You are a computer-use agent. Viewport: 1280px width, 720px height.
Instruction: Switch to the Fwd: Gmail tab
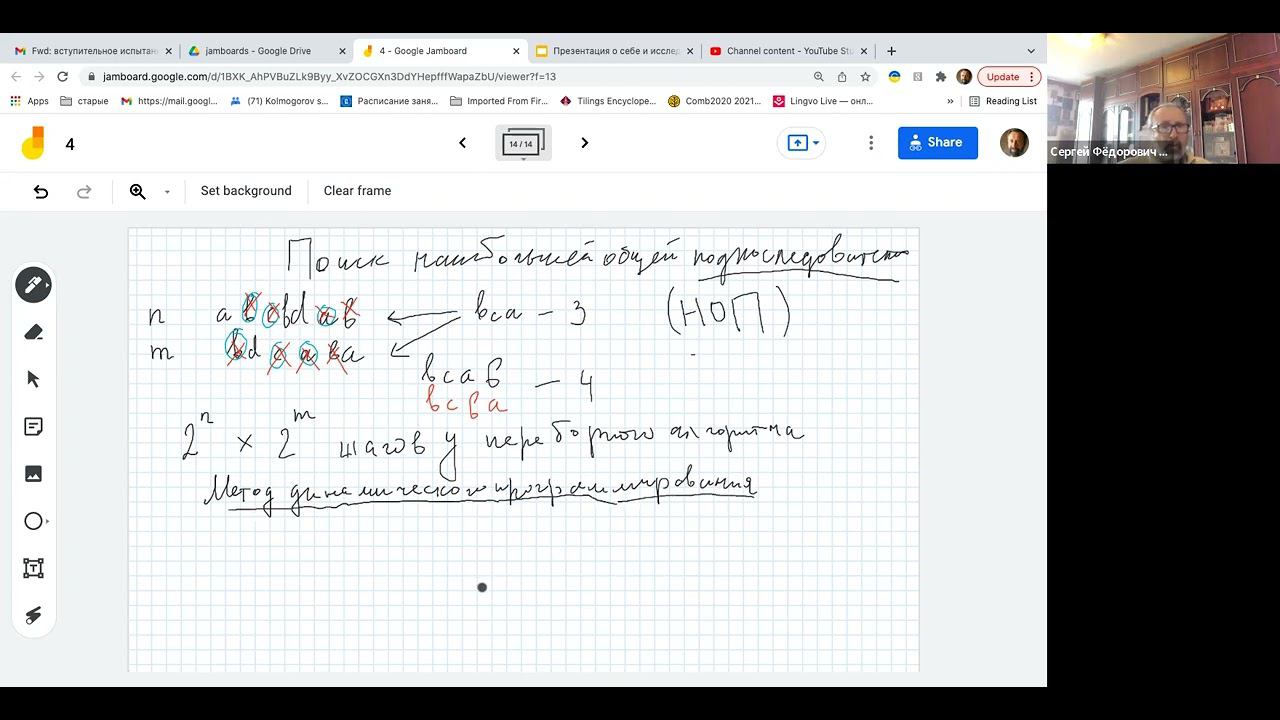coord(92,51)
